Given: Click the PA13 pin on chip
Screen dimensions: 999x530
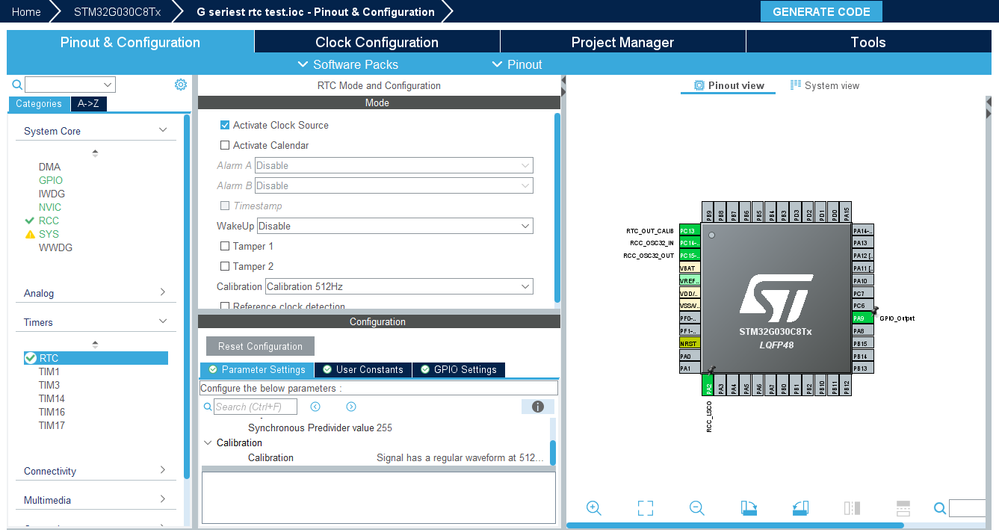Looking at the screenshot, I should point(863,243).
